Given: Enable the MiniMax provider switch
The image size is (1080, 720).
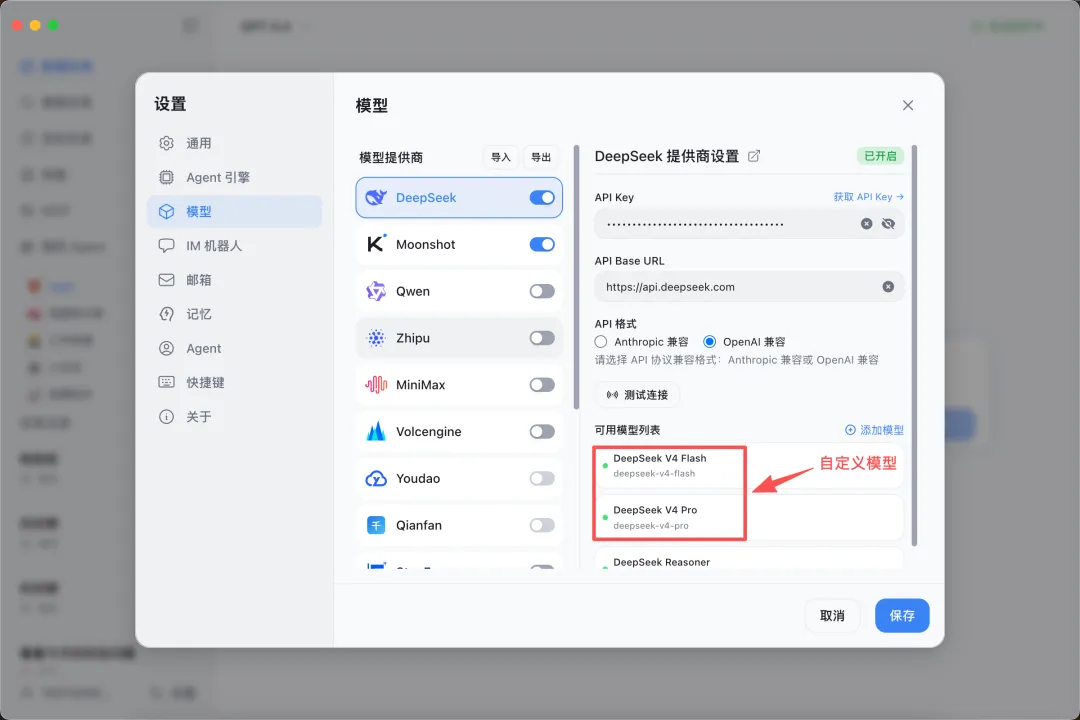Looking at the screenshot, I should point(542,384).
